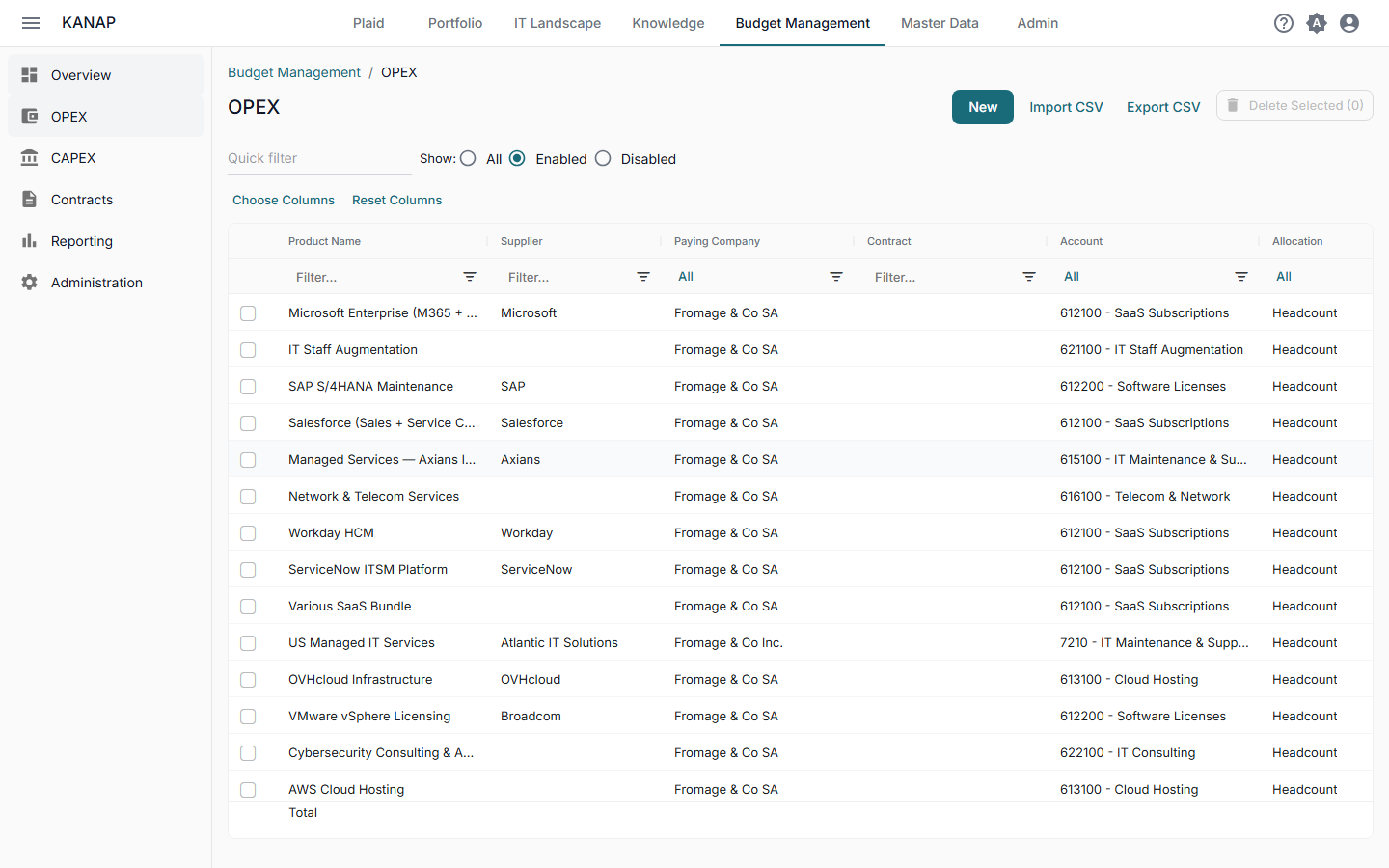Screen dimensions: 1389x868
Task: Sort by the Account column header
Action: click(1081, 241)
